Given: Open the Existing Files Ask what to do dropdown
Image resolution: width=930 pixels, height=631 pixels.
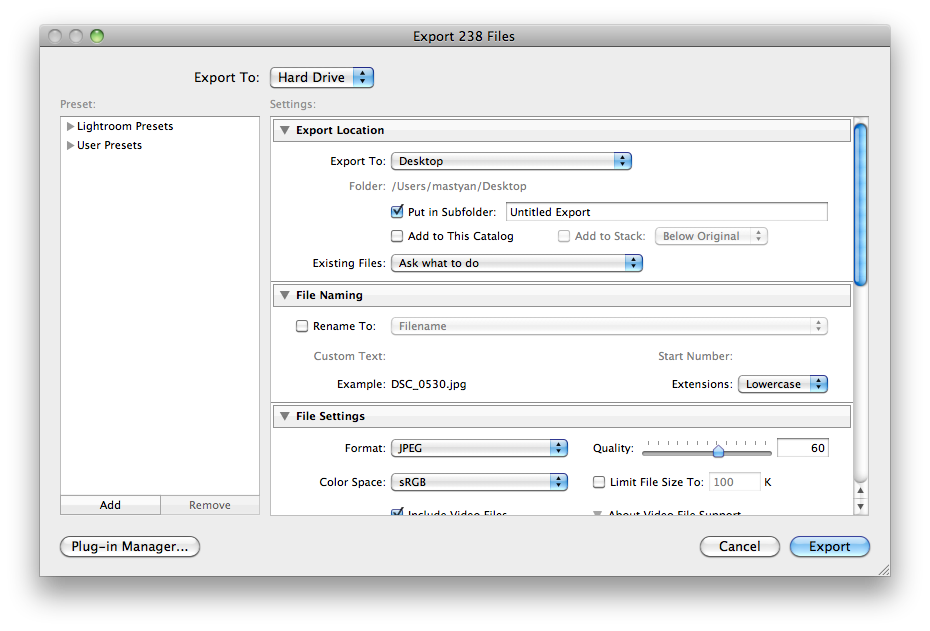Looking at the screenshot, I should pyautogui.click(x=517, y=263).
